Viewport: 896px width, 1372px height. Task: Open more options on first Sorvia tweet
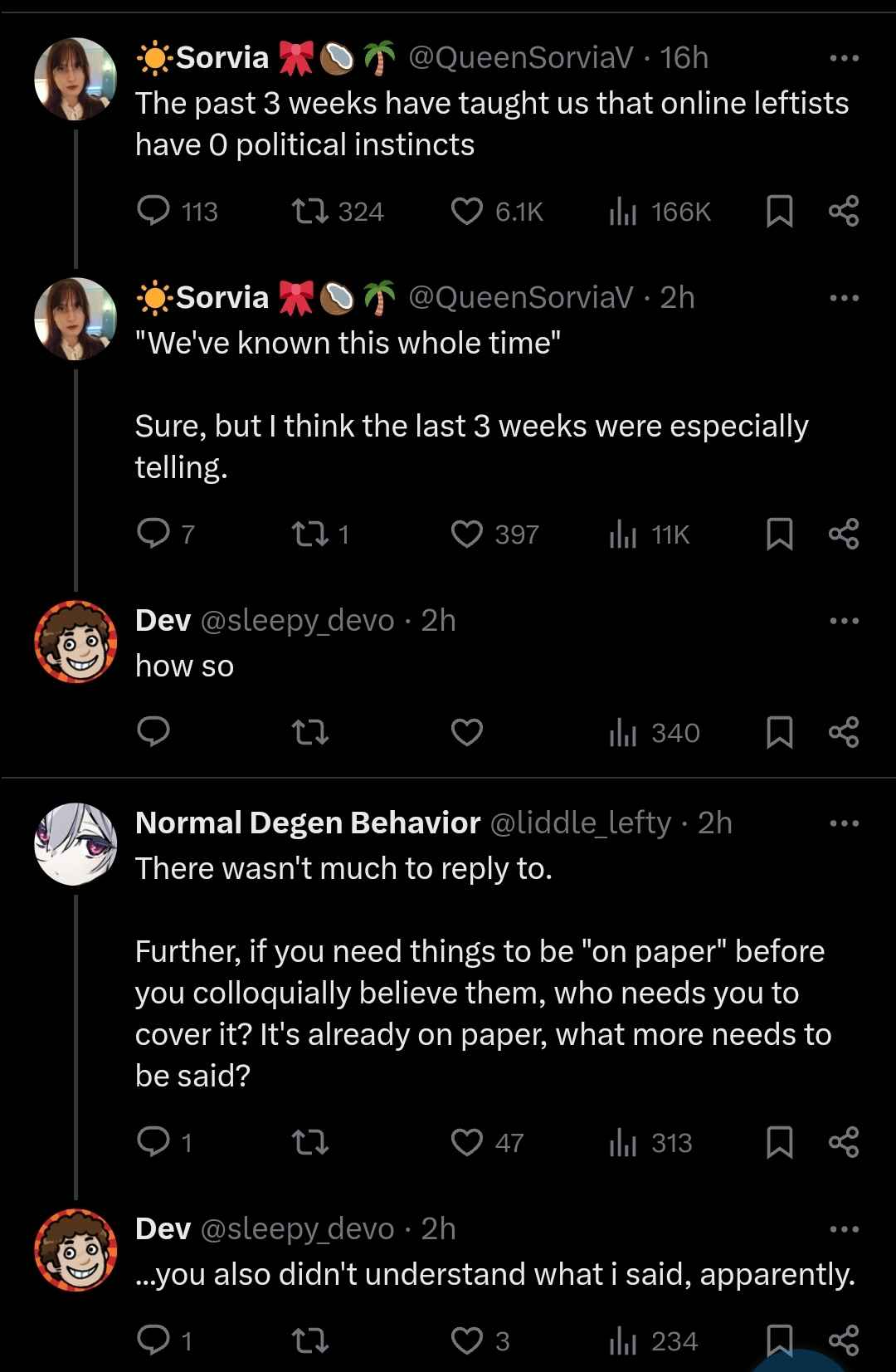(844, 58)
